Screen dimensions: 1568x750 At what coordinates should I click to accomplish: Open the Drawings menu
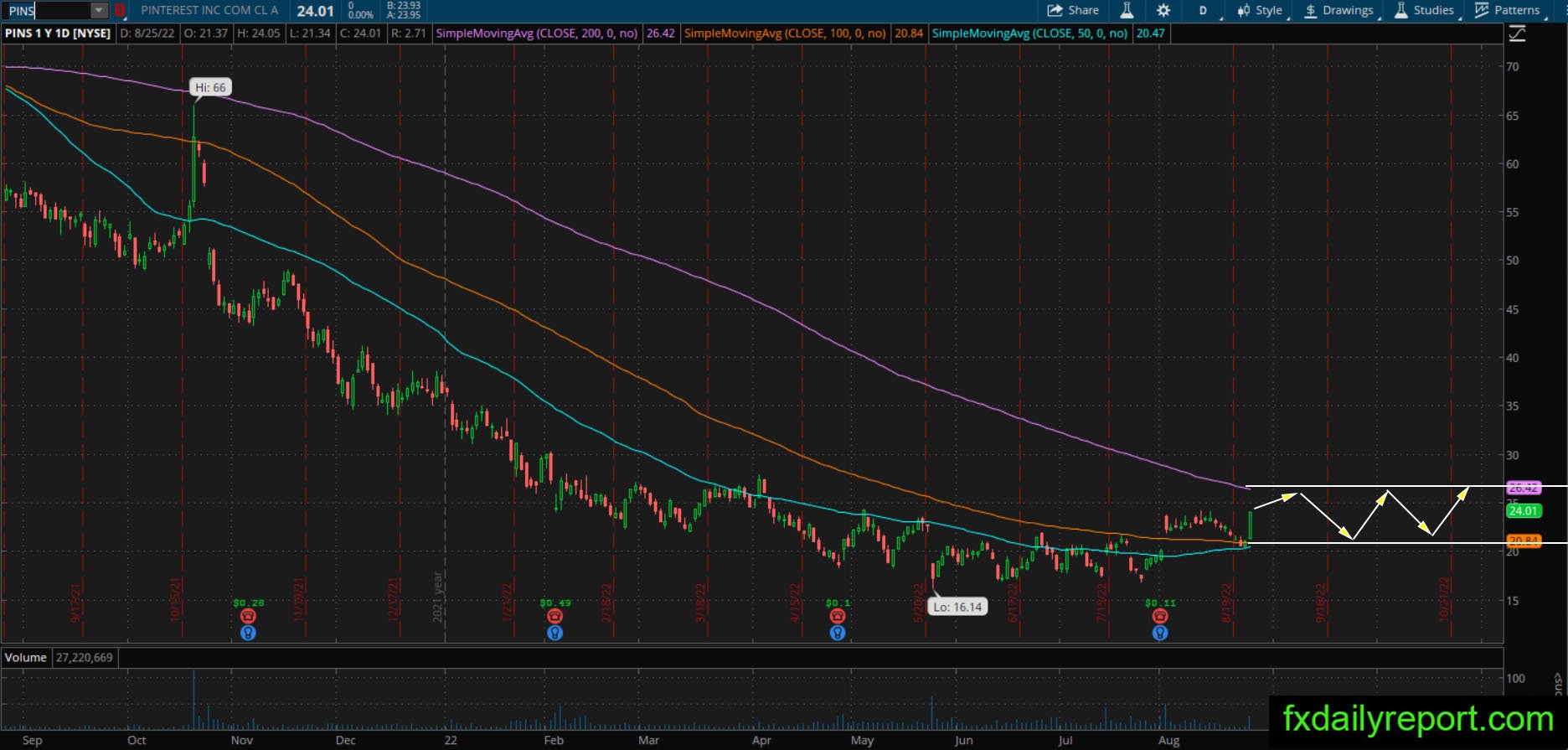point(1339,11)
